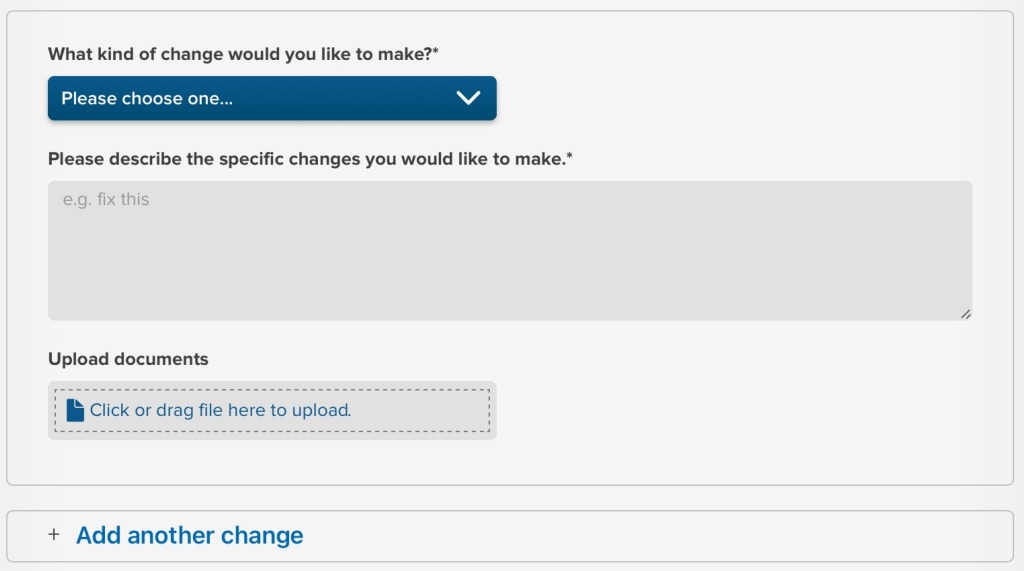Click the blank area right of the 'Add another change' text
Viewport: 1024px width, 571px height.
tap(653, 536)
